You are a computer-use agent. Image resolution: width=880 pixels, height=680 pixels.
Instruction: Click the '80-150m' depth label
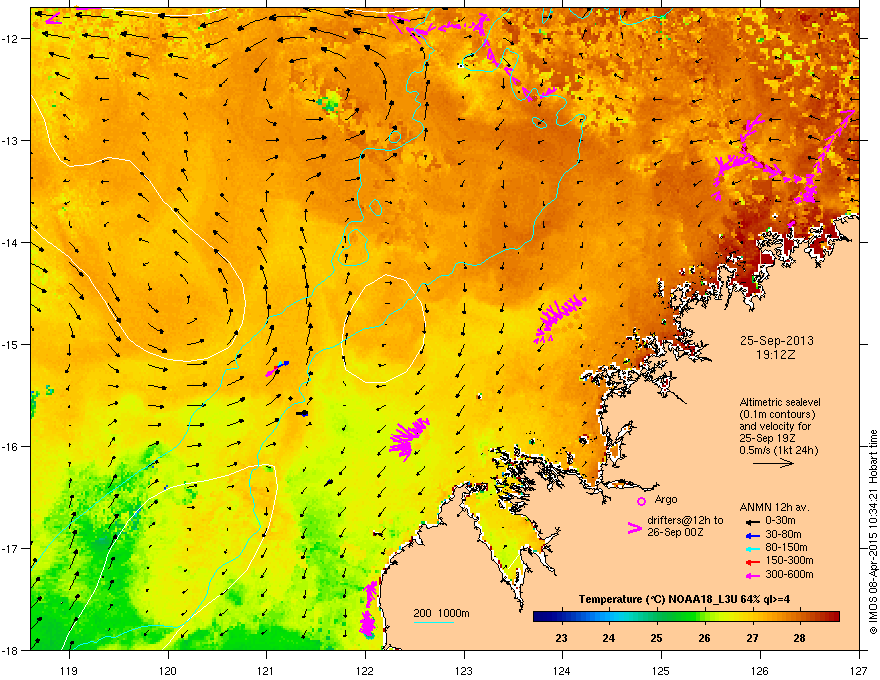(786, 547)
